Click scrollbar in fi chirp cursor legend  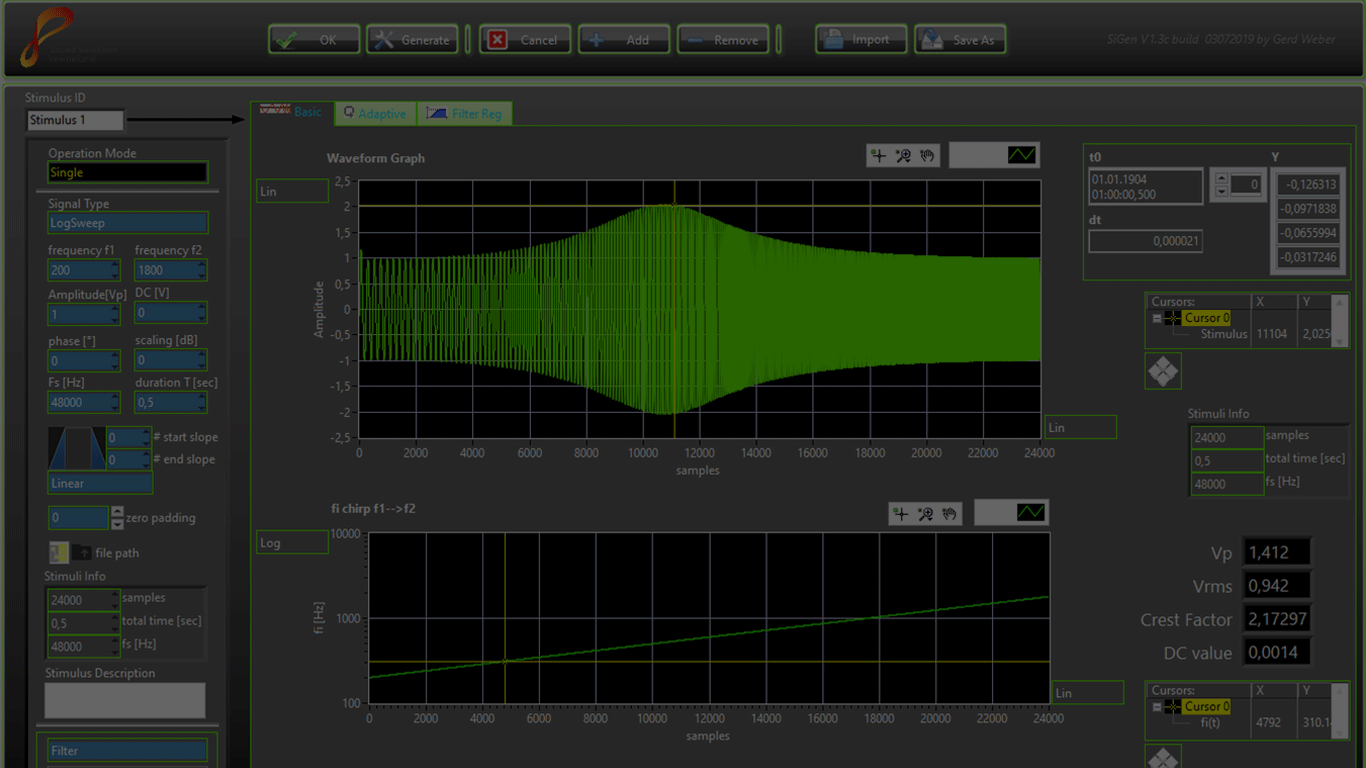(1341, 709)
